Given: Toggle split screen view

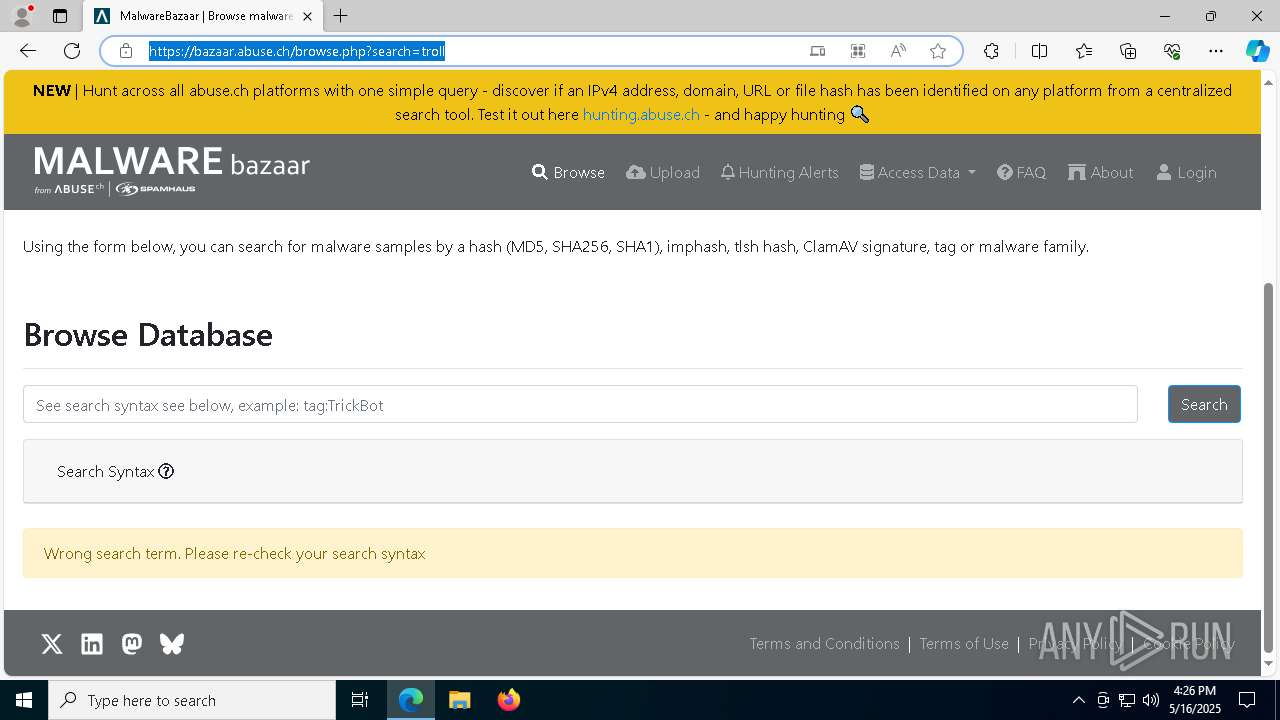Looking at the screenshot, I should [1039, 51].
